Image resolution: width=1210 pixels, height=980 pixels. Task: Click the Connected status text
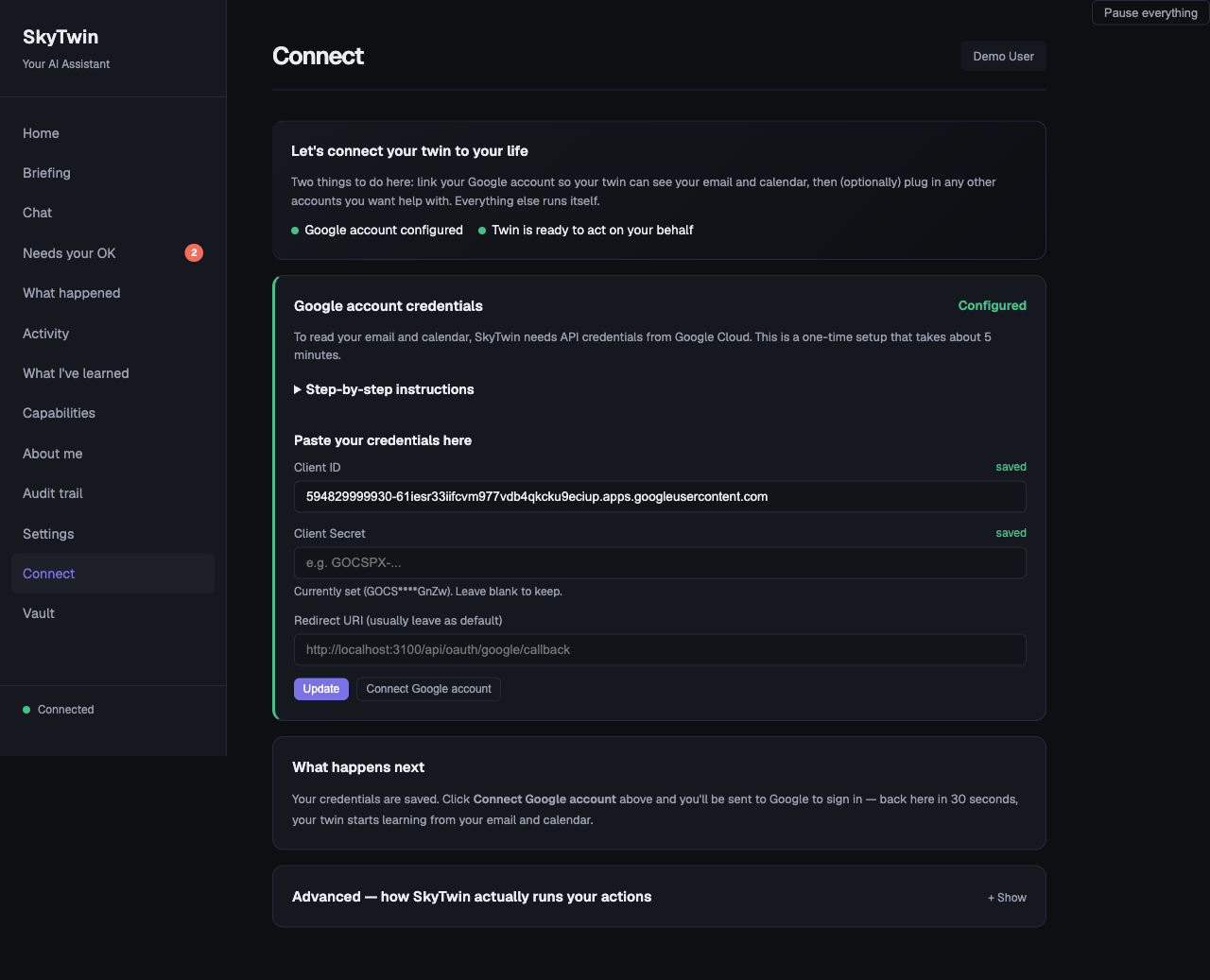(66, 710)
